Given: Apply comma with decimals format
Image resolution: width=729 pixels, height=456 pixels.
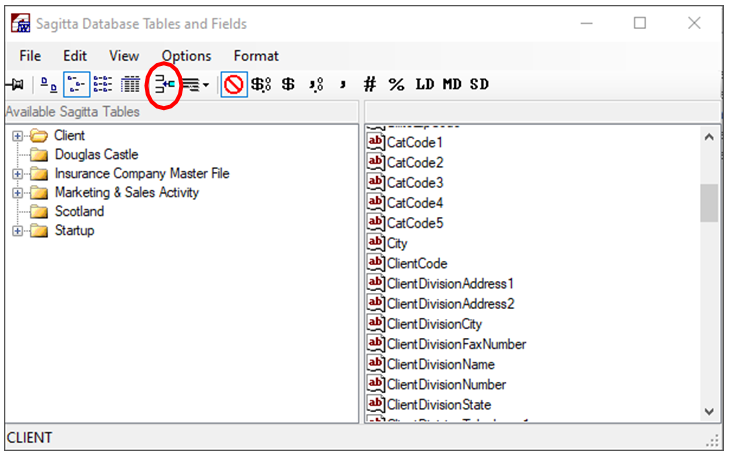Looking at the screenshot, I should [316, 85].
